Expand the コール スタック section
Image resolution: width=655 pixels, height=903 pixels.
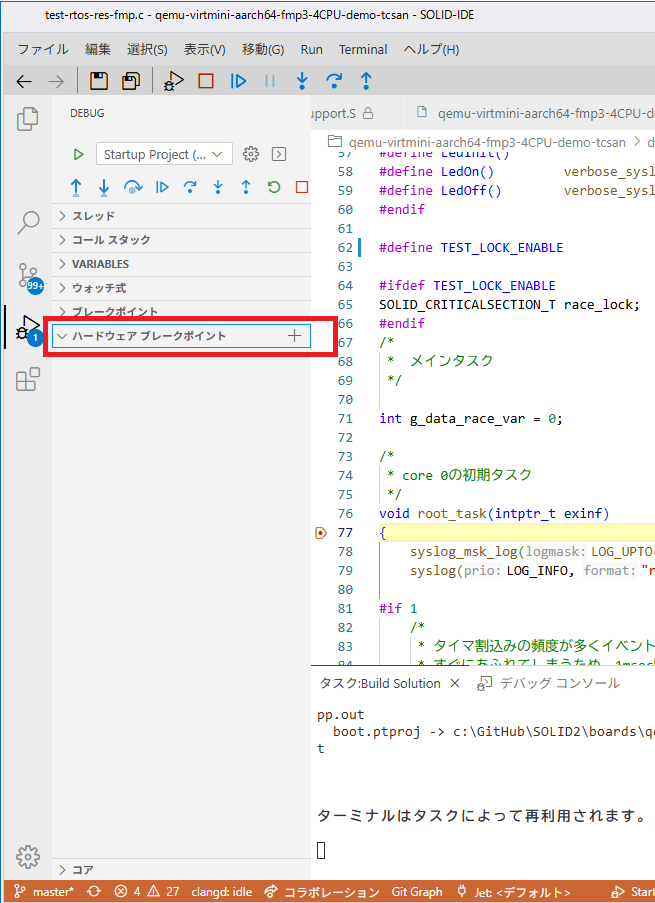coord(111,240)
